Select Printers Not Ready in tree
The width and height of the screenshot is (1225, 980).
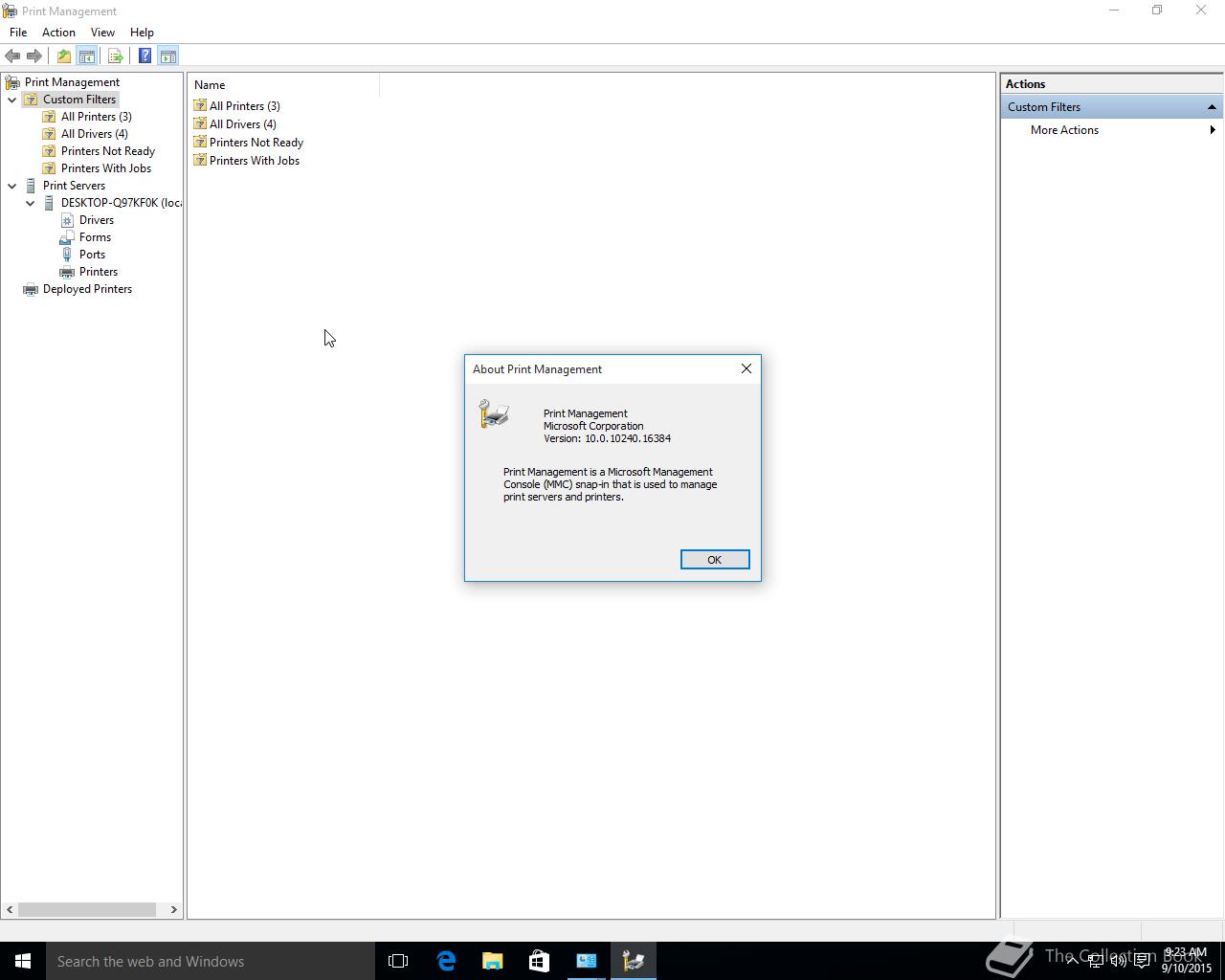[x=108, y=151]
